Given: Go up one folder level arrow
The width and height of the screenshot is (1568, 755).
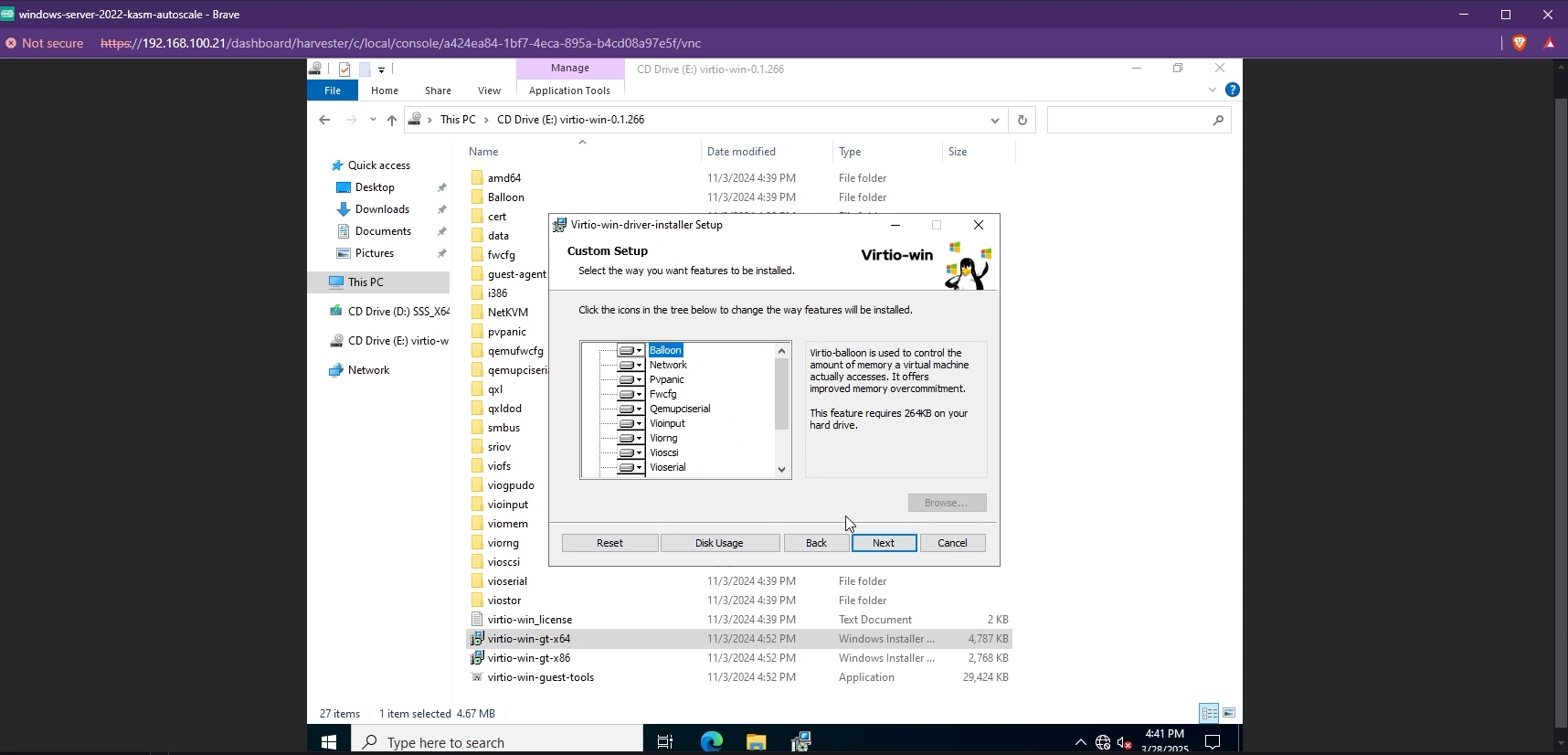Looking at the screenshot, I should pyautogui.click(x=392, y=121).
